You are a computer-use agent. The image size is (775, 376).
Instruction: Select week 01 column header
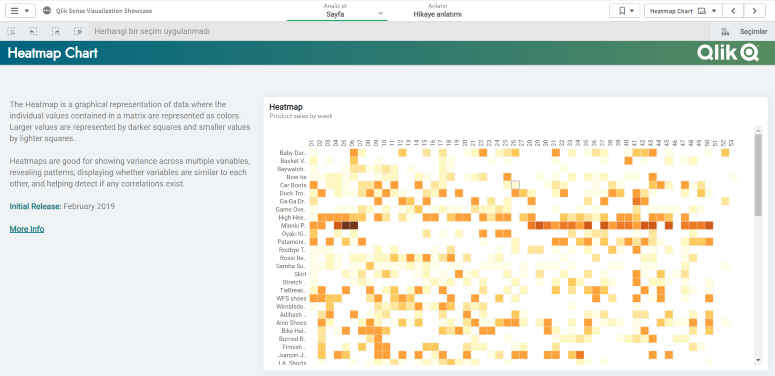(x=312, y=143)
